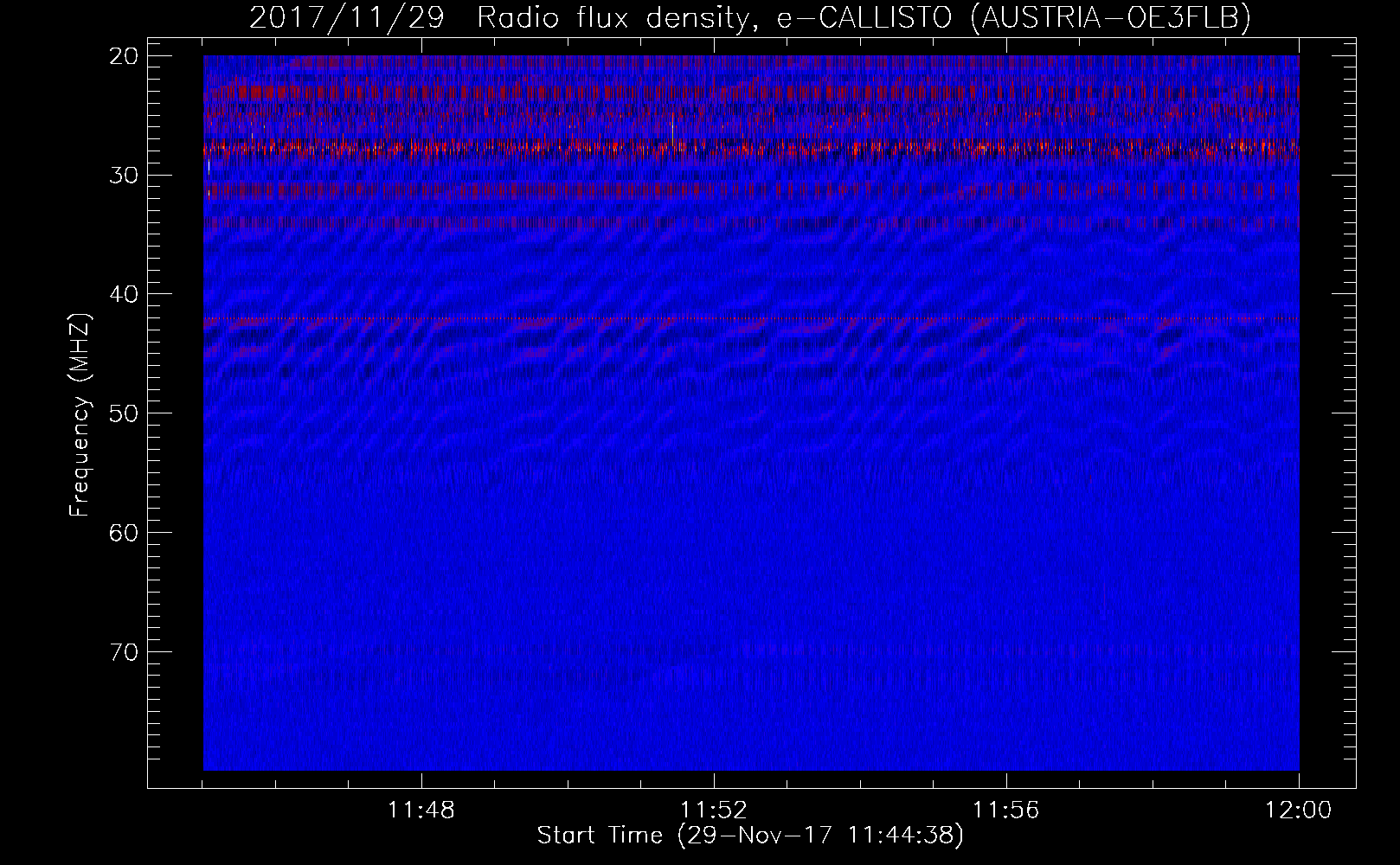The image size is (1400, 865).
Task: Click the 'Frequency (MHZ)' axis label
Action: [80, 415]
